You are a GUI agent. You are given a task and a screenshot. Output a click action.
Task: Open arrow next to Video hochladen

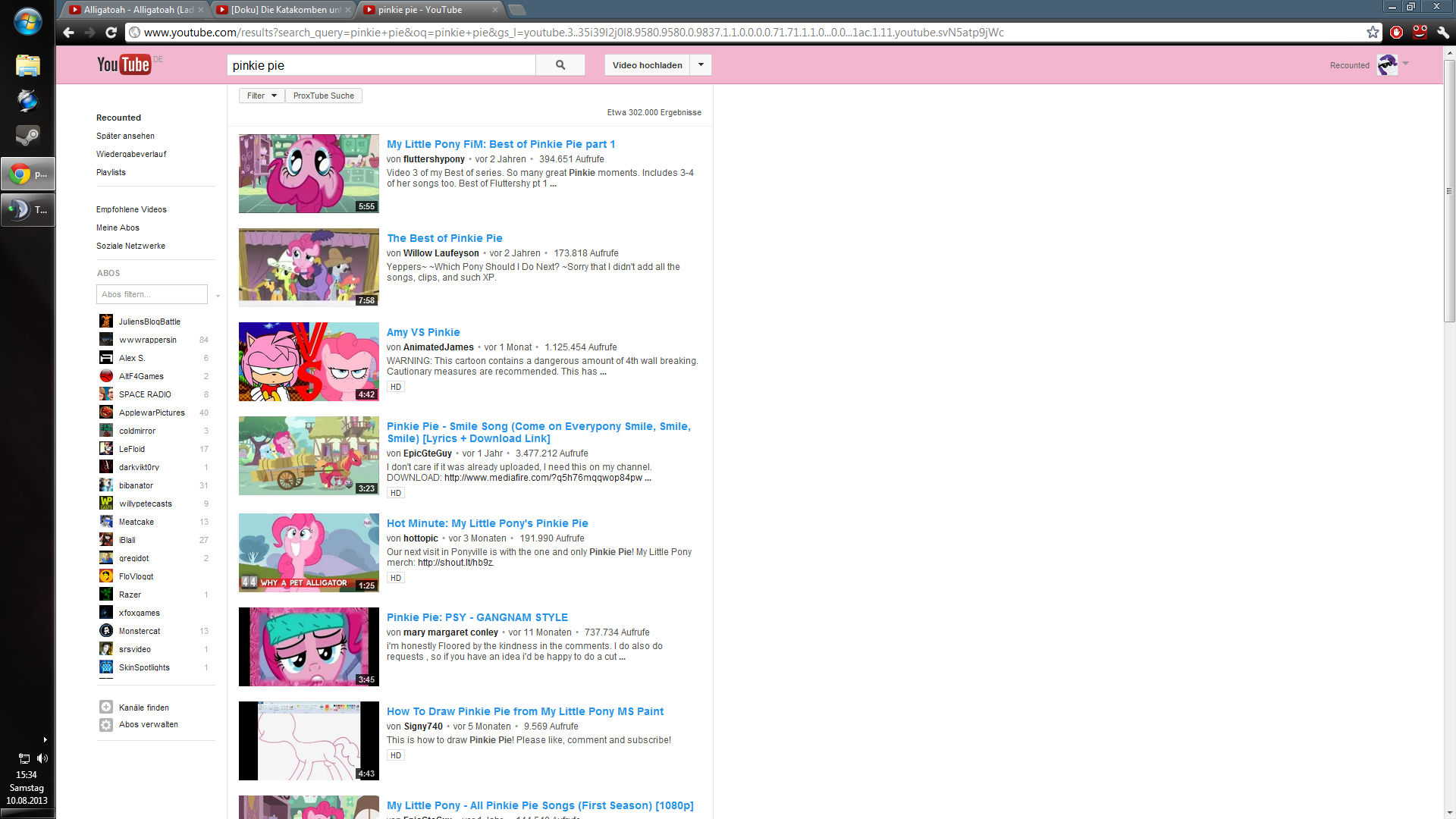click(701, 65)
